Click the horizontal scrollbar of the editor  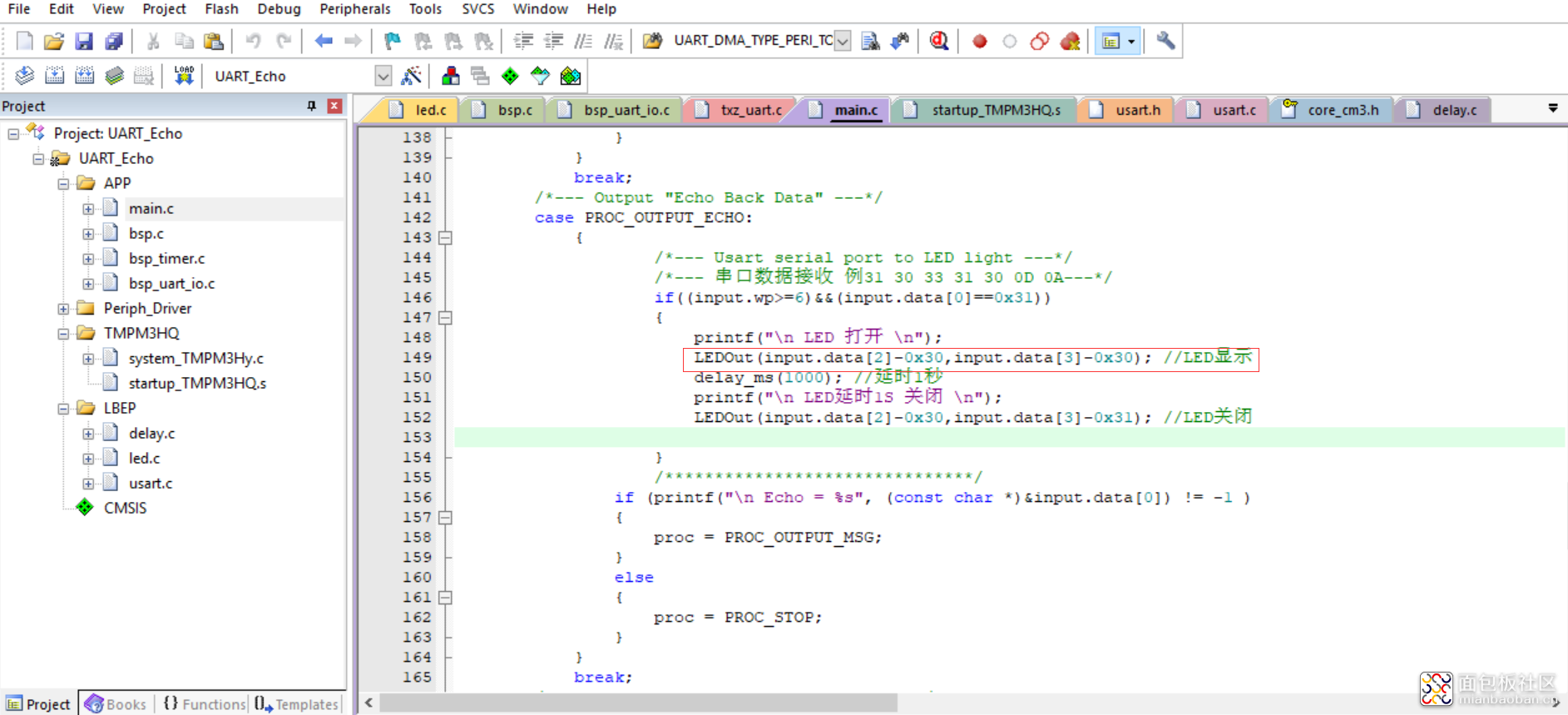(x=638, y=703)
